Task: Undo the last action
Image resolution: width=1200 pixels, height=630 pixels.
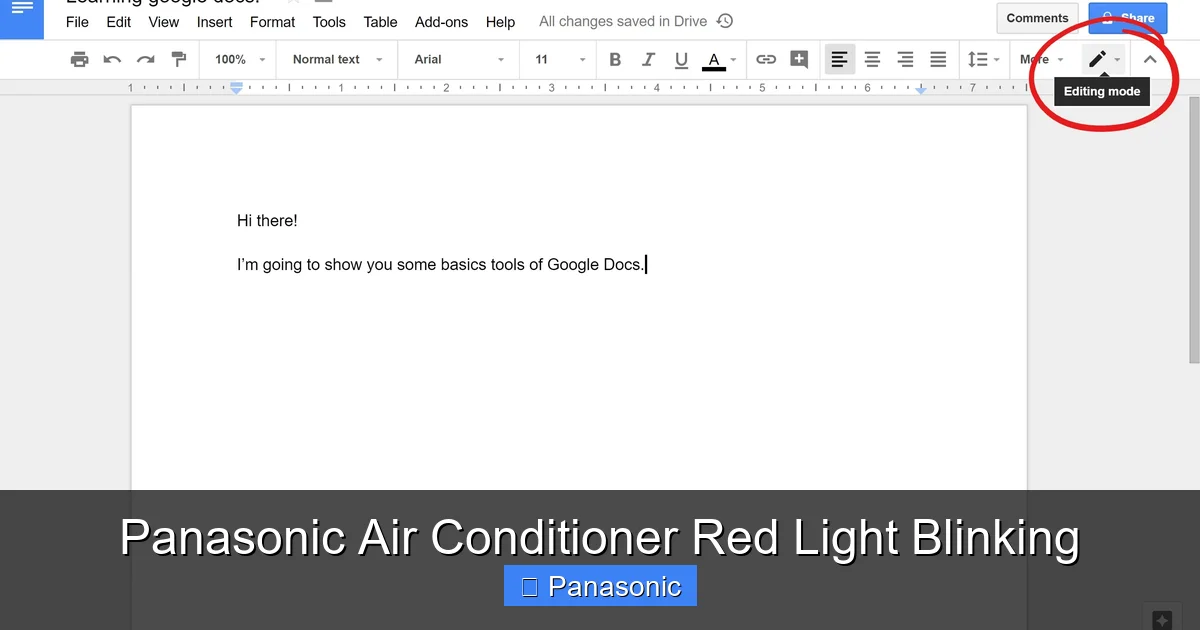Action: 112,60
